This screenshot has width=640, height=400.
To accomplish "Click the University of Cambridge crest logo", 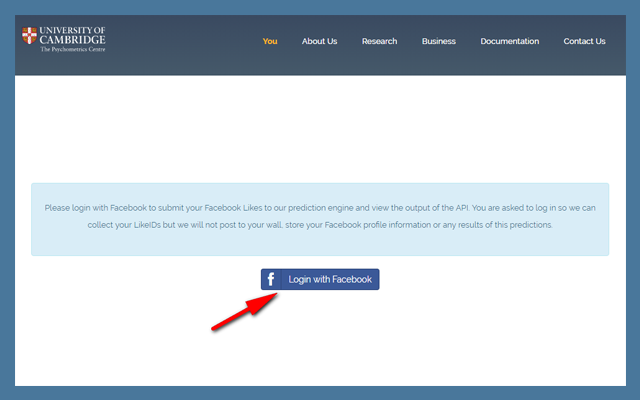I will [29, 36].
